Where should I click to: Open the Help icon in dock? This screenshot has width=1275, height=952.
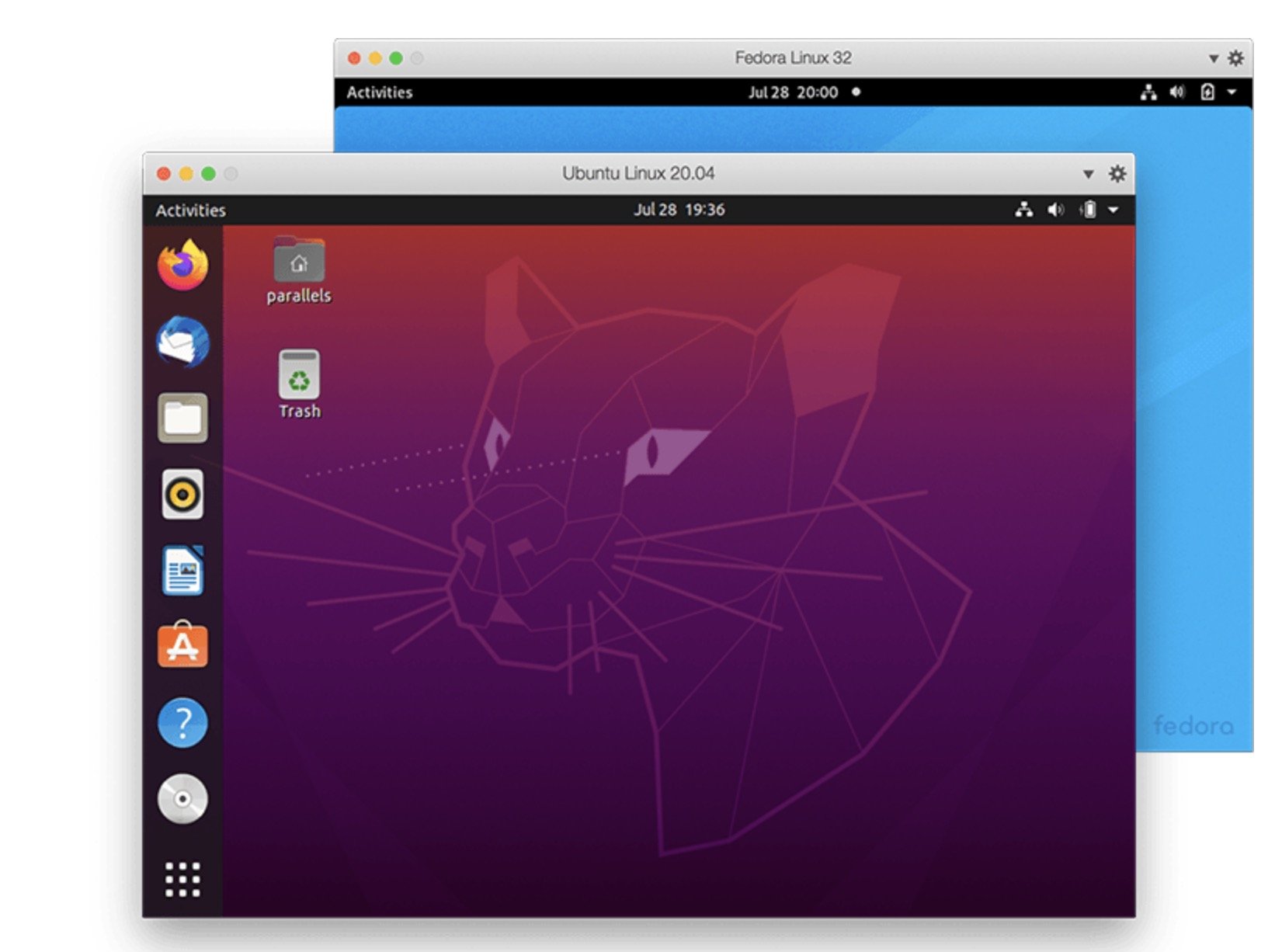tap(182, 723)
